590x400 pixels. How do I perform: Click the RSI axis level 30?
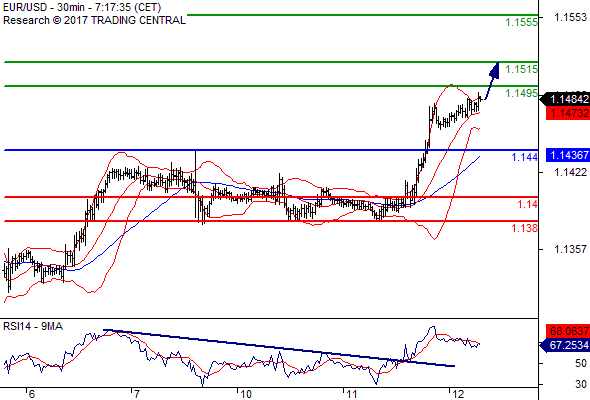(x=581, y=384)
